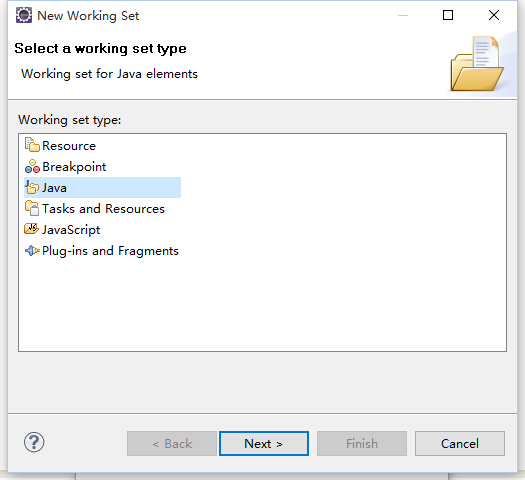
Task: Maximize the New Working Set dialog
Action: coord(448,15)
